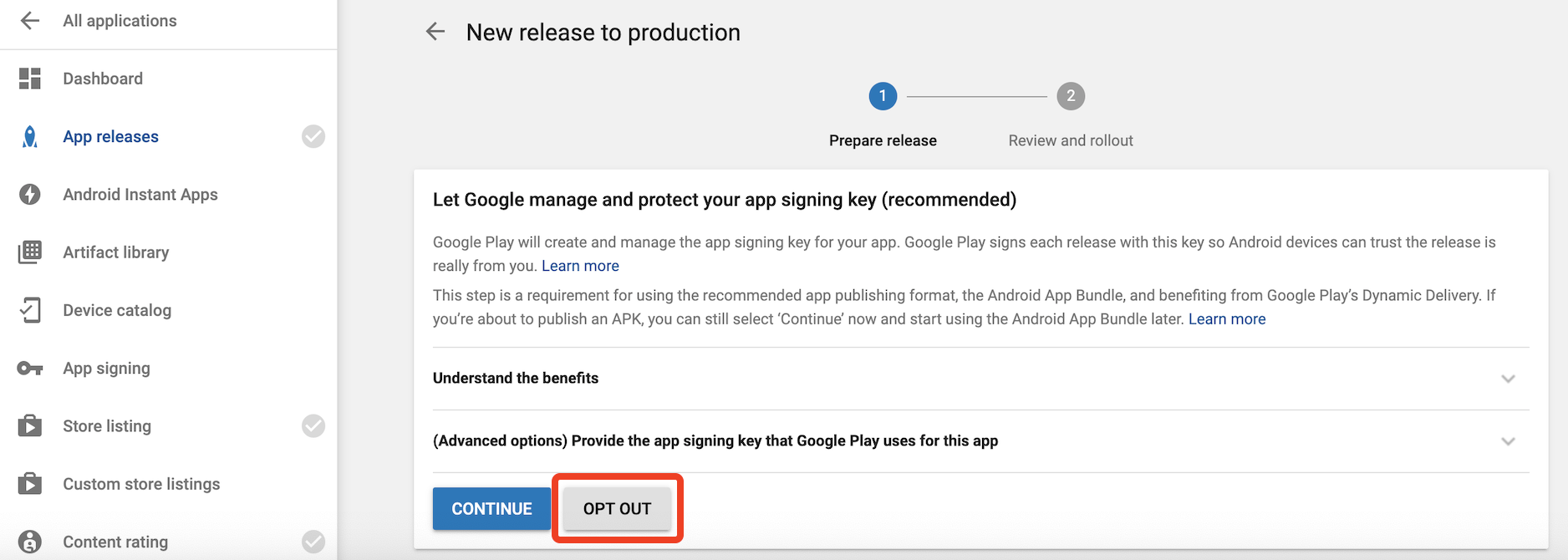Open Learn more link about App Bundle
1568x560 pixels.
pyautogui.click(x=1226, y=319)
